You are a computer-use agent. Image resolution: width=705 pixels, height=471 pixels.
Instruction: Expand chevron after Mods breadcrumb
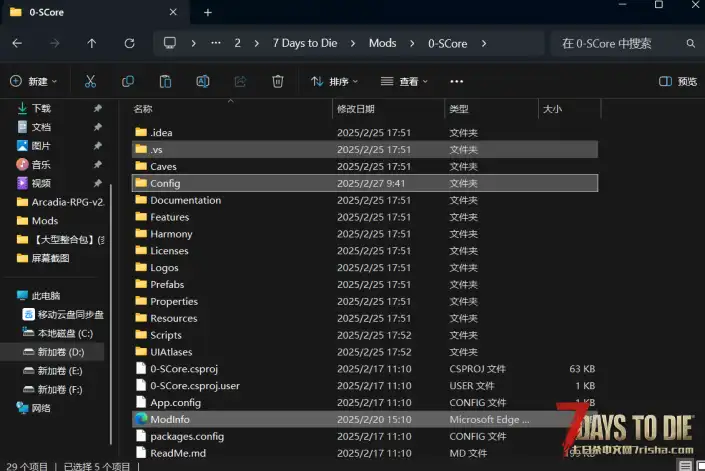(412, 43)
